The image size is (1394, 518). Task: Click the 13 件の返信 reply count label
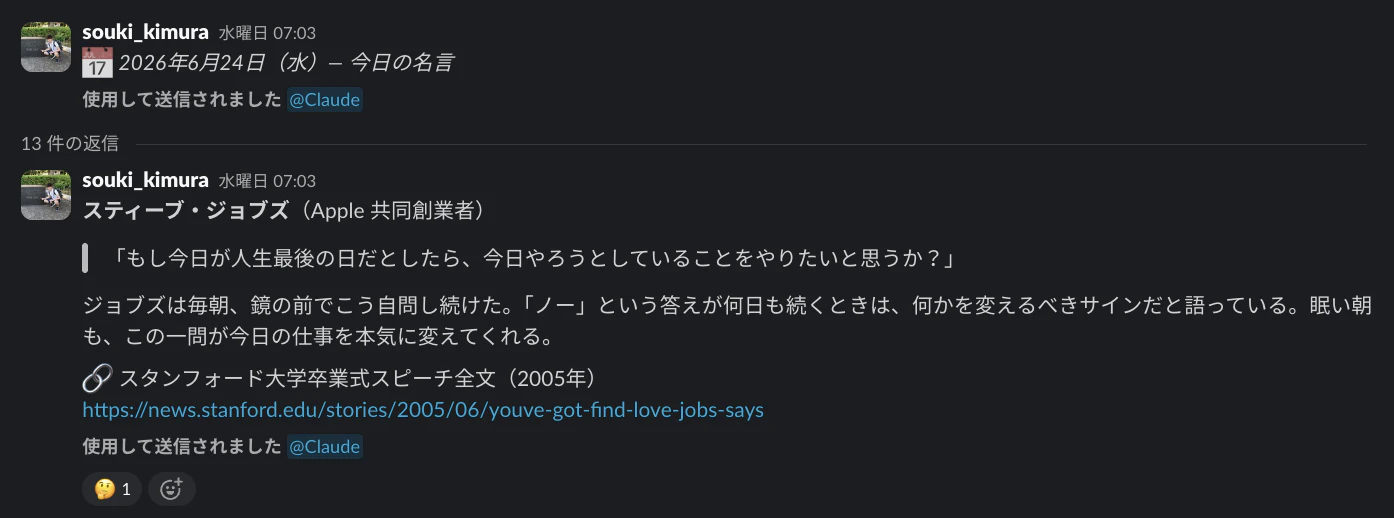pos(70,144)
